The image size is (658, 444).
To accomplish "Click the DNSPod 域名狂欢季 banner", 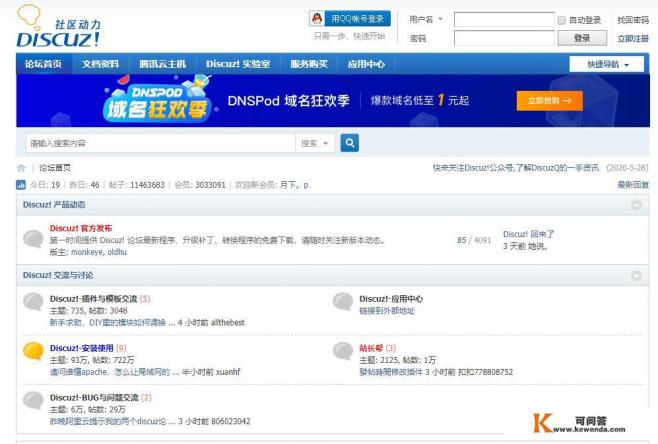I will [x=333, y=101].
